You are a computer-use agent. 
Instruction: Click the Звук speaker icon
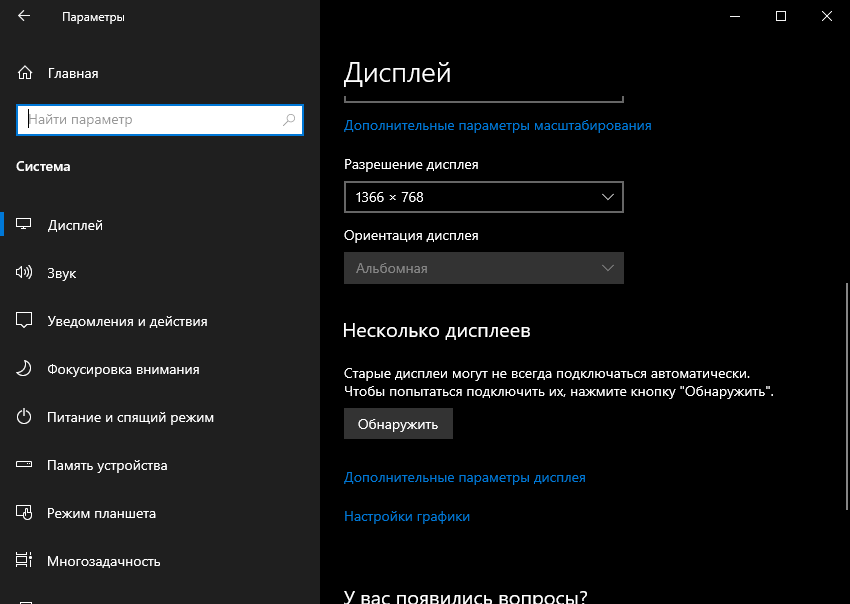[x=24, y=272]
